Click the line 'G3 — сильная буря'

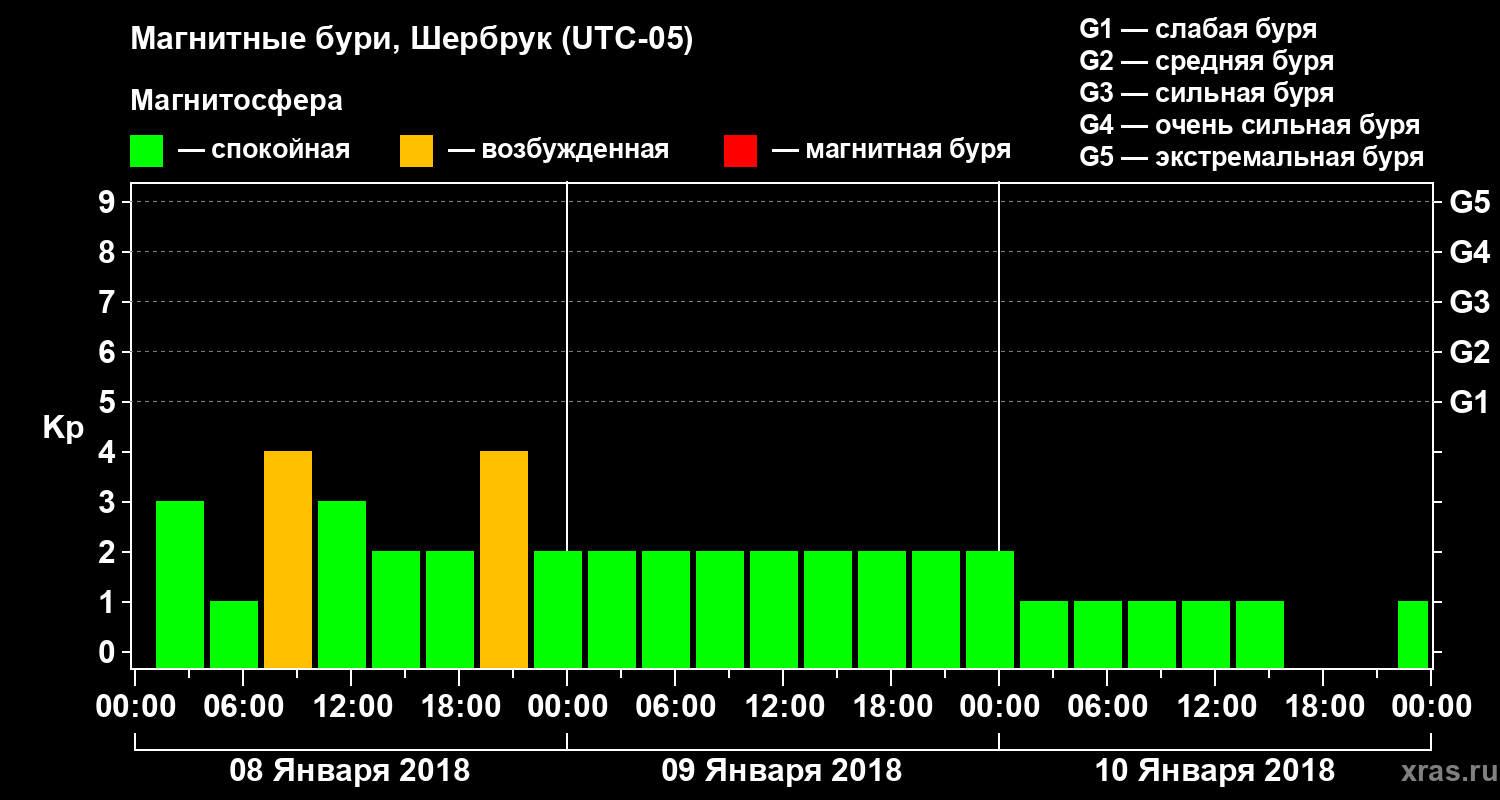point(1206,93)
